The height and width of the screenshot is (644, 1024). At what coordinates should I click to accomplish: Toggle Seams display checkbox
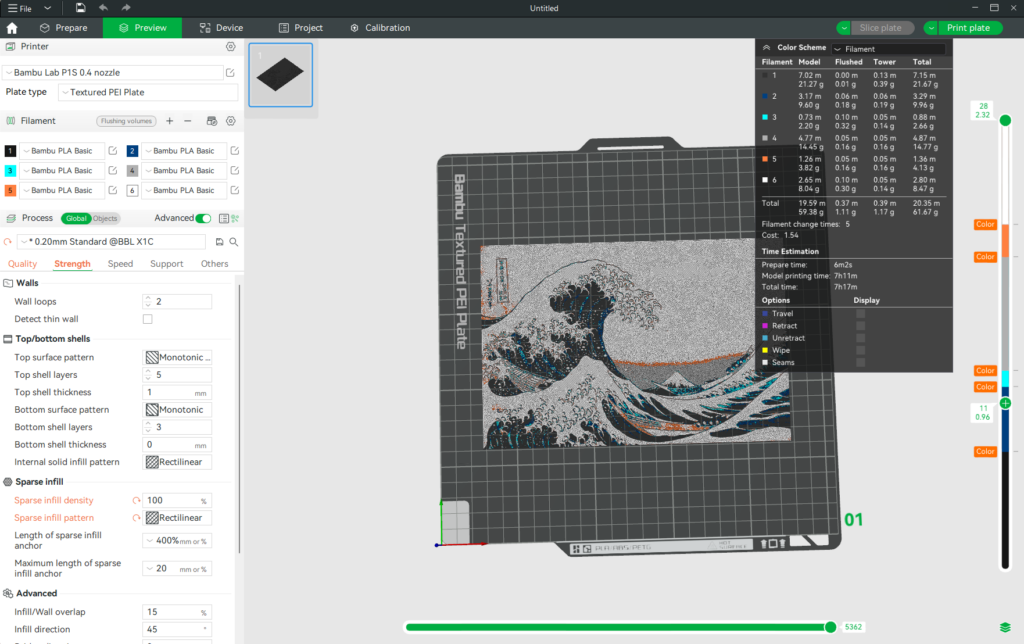[861, 362]
